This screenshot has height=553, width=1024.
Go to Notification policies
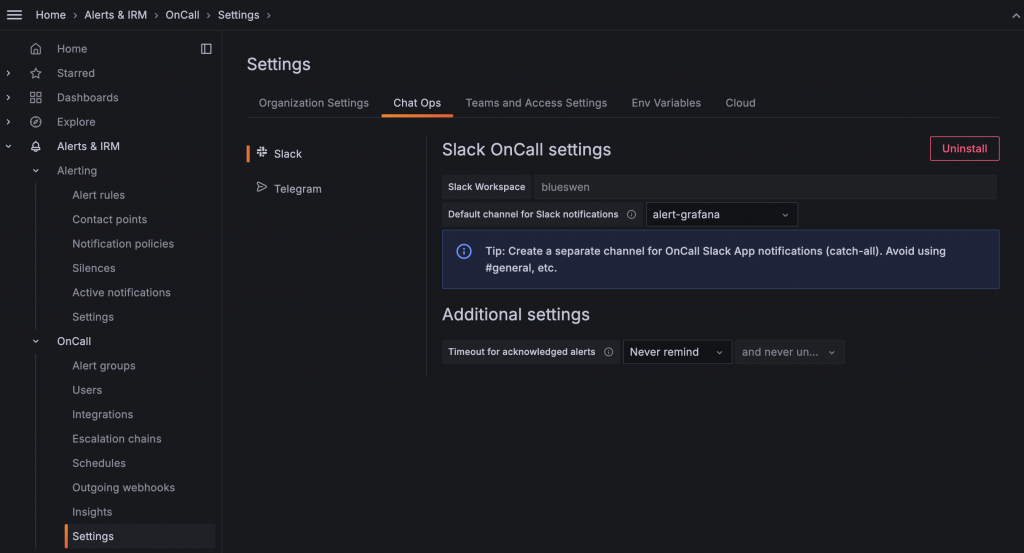point(123,244)
